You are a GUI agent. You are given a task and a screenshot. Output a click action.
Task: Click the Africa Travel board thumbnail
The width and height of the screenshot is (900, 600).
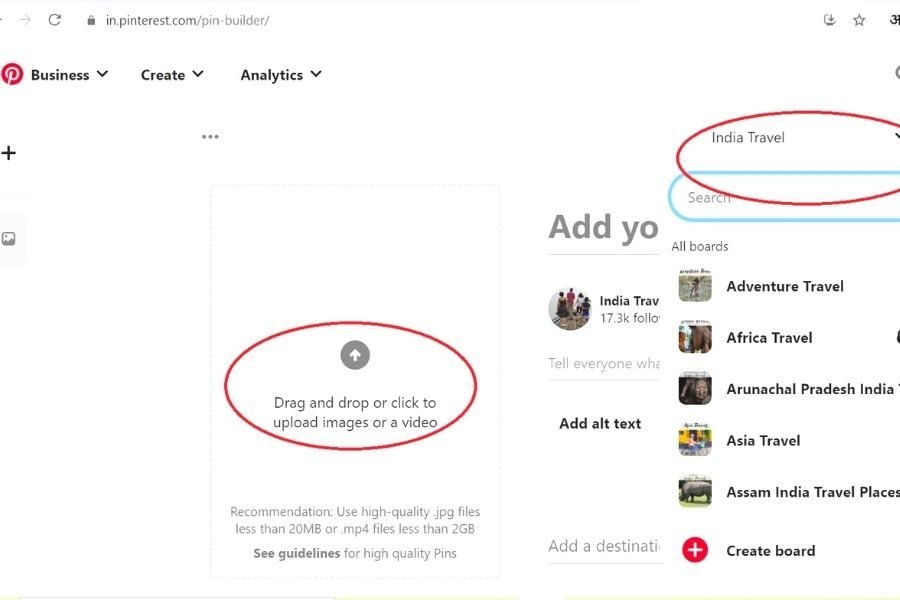pyautogui.click(x=695, y=338)
